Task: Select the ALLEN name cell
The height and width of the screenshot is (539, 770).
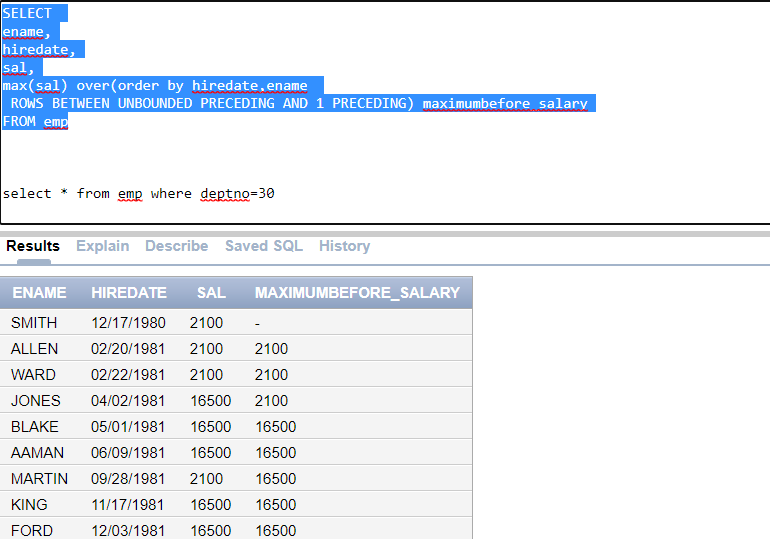Action: click(x=34, y=349)
